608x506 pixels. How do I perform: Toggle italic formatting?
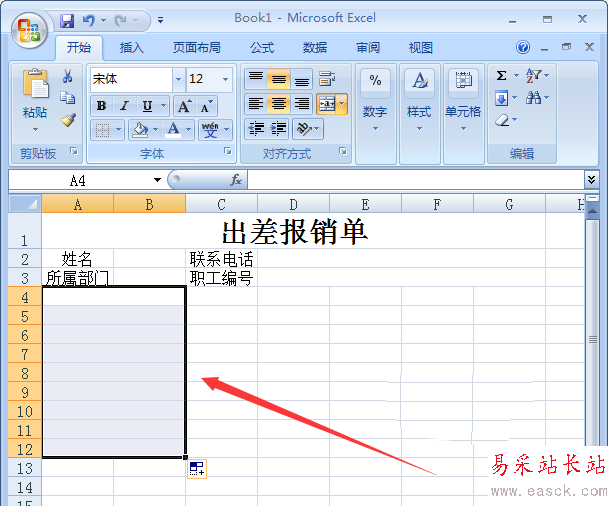click(x=124, y=106)
